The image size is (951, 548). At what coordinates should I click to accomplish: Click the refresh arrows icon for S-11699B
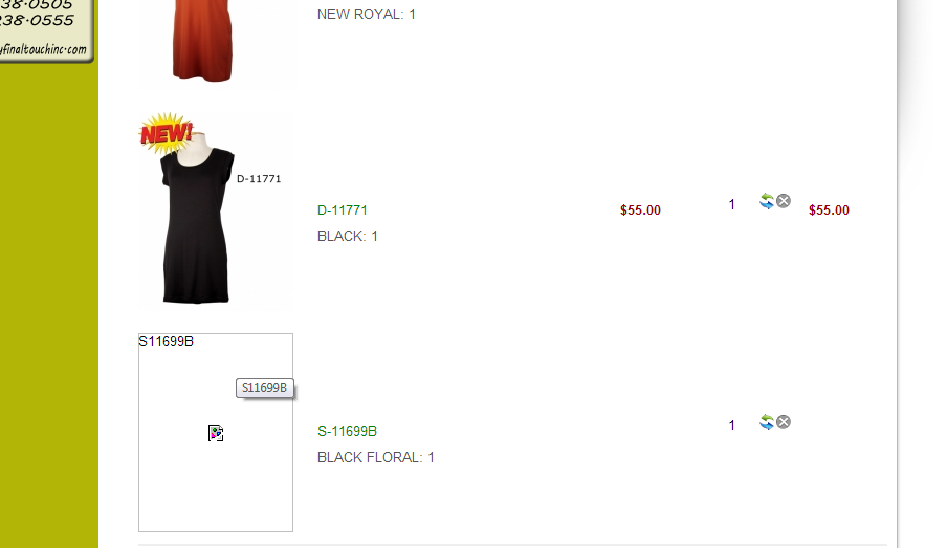tap(766, 422)
